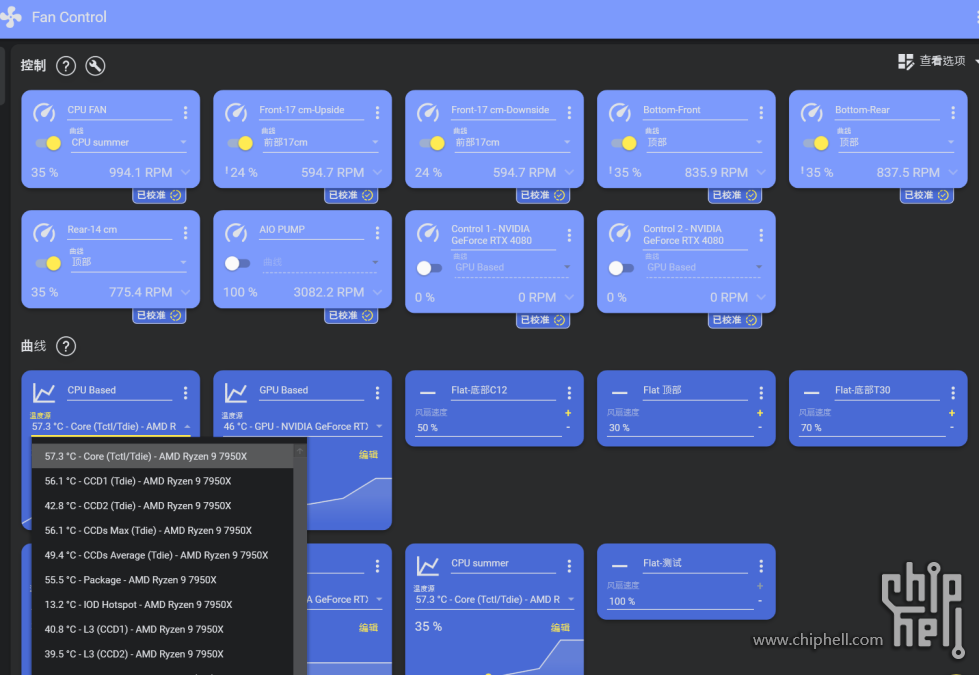Select 56.1 °C CCD1 (Tdie) source option
This screenshot has width=979, height=675.
coord(162,481)
